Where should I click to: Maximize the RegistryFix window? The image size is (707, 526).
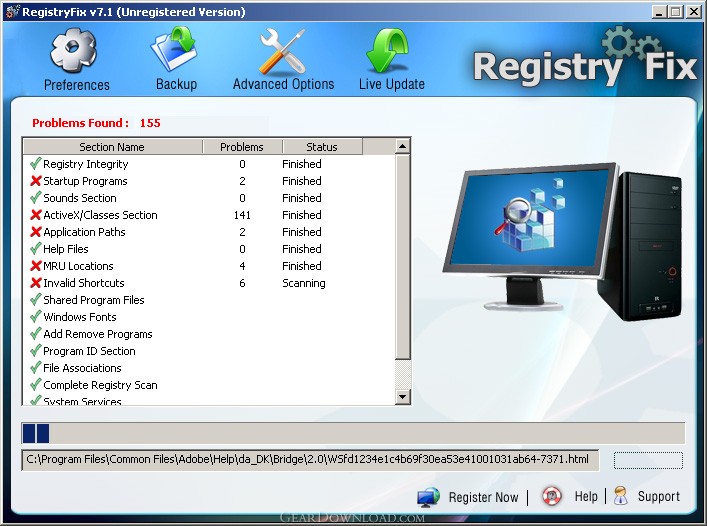click(x=675, y=12)
